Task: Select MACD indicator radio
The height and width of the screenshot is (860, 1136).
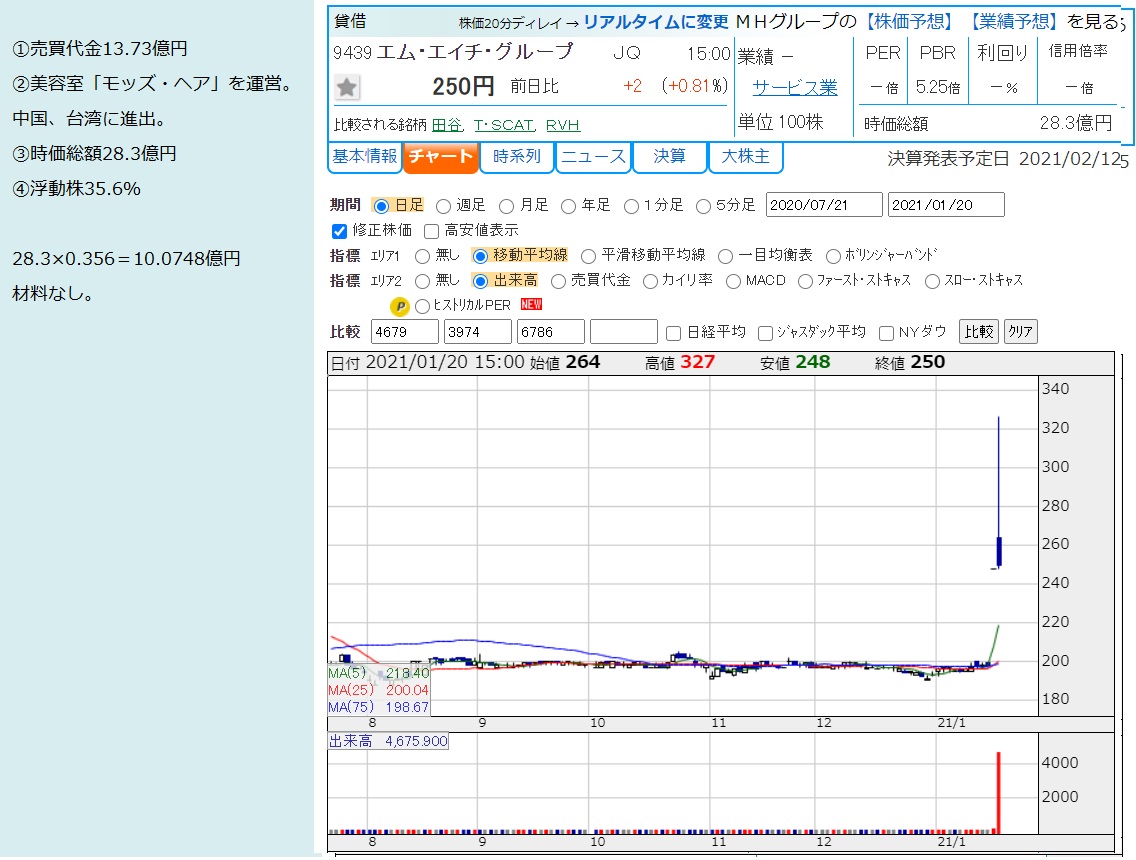Action: 733,281
